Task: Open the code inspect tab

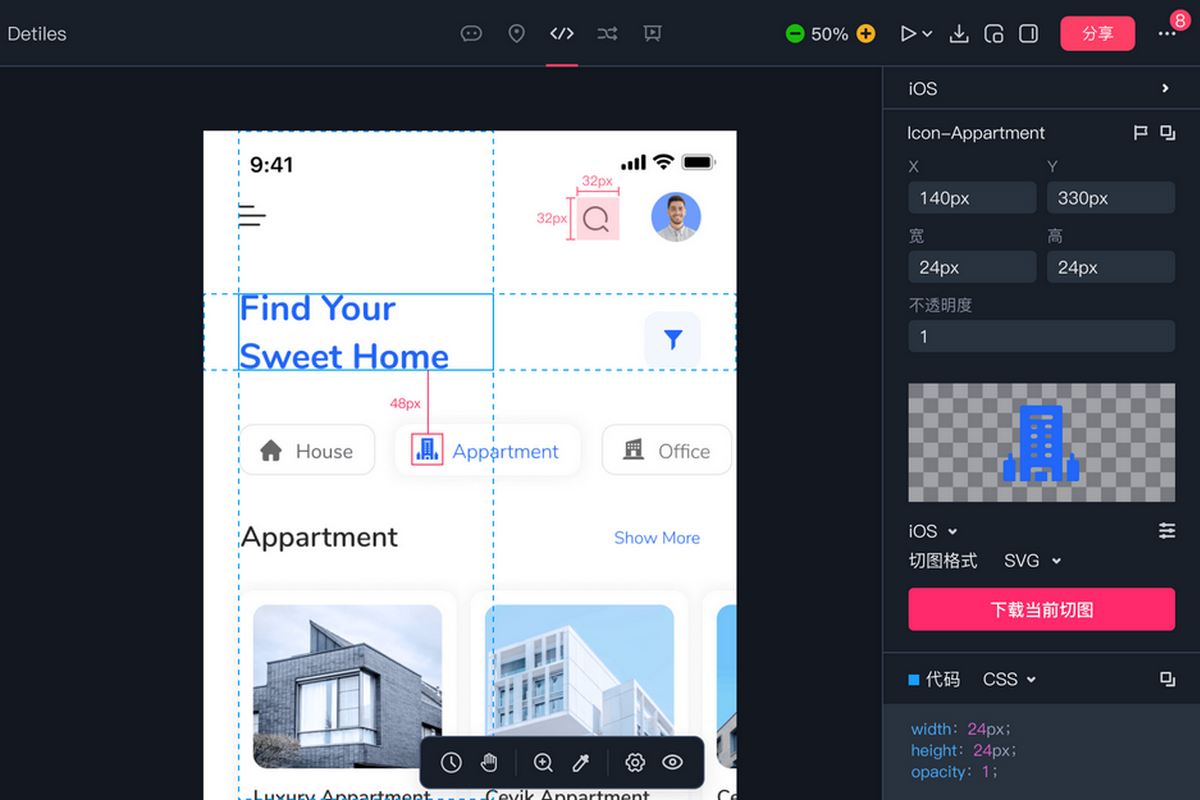Action: pyautogui.click(x=562, y=34)
